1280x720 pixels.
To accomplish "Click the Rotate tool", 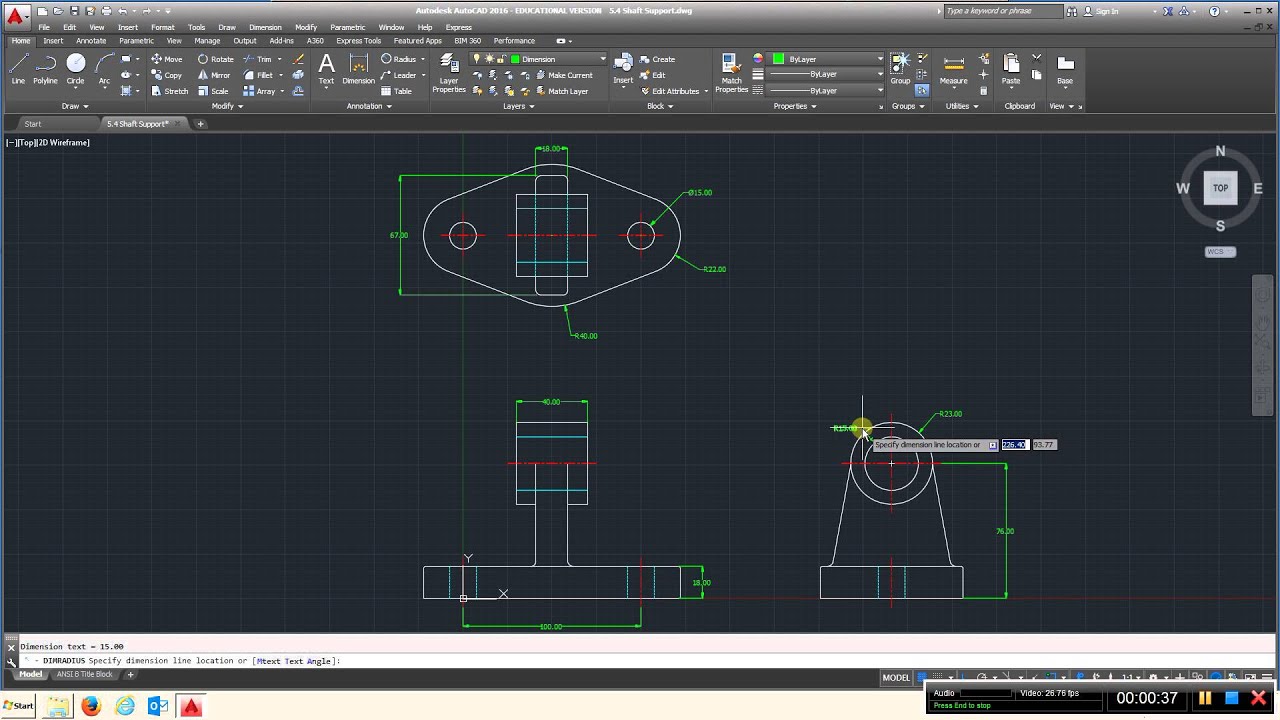I will tap(215, 59).
